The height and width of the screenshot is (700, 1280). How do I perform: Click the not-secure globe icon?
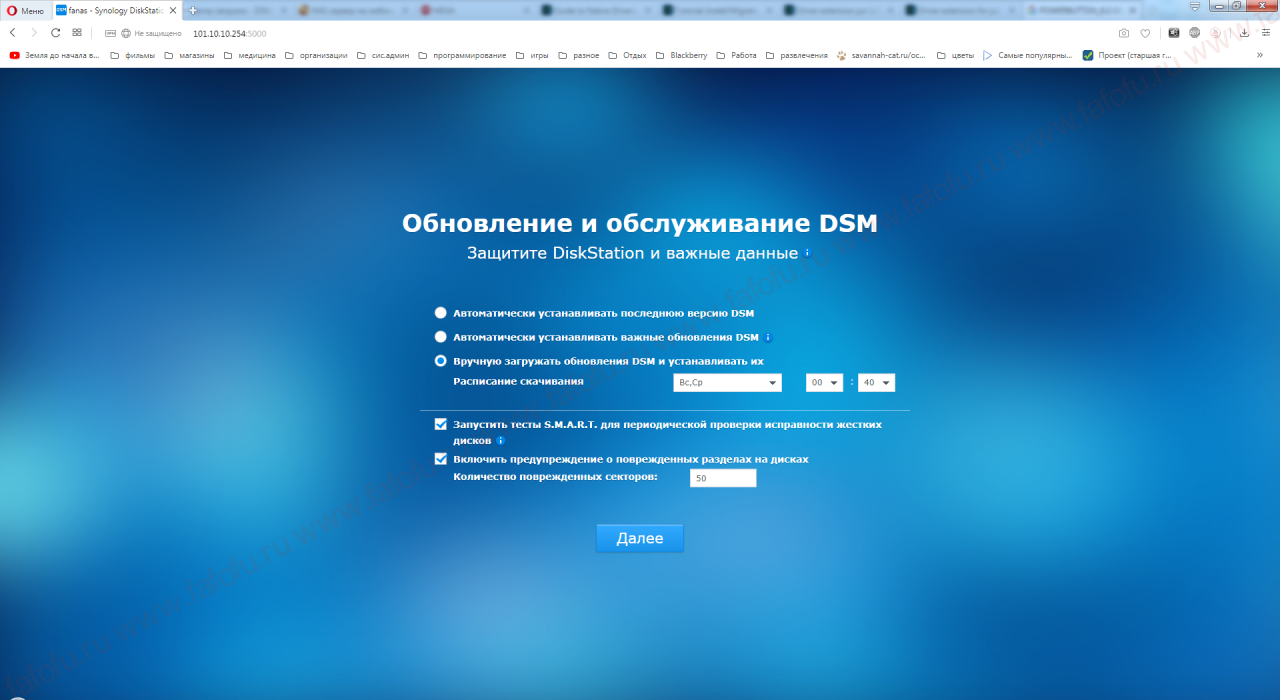click(126, 33)
